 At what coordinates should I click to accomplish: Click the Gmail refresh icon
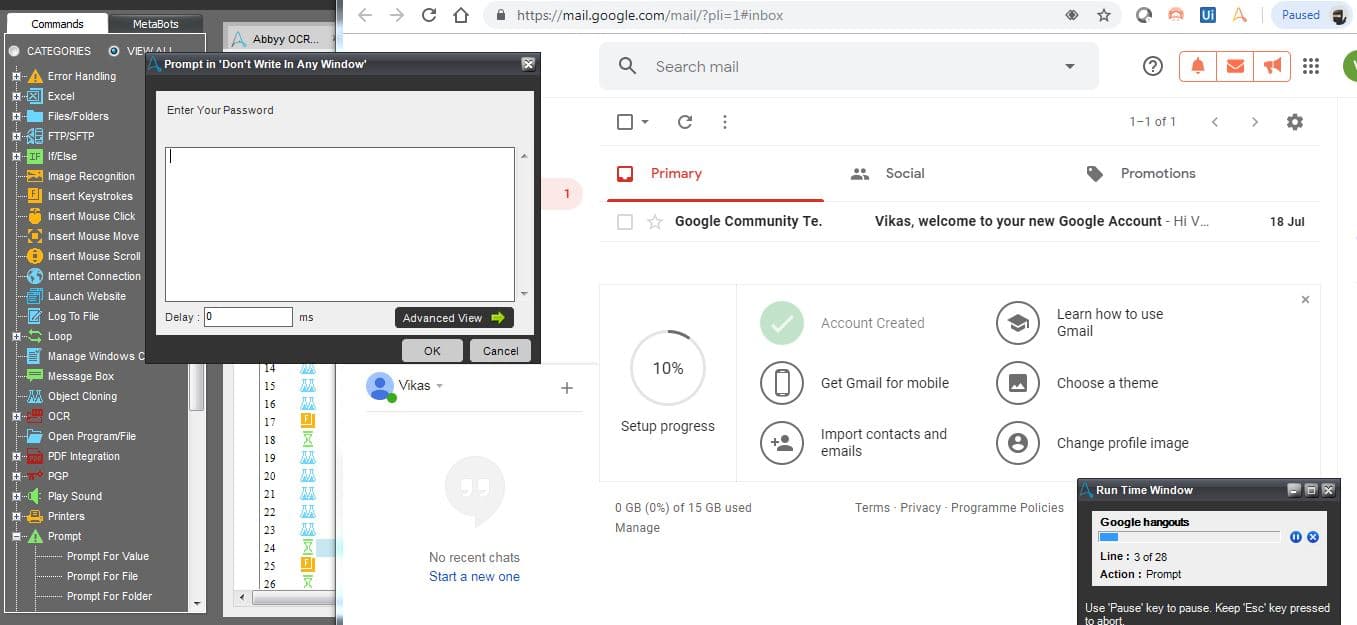[685, 122]
